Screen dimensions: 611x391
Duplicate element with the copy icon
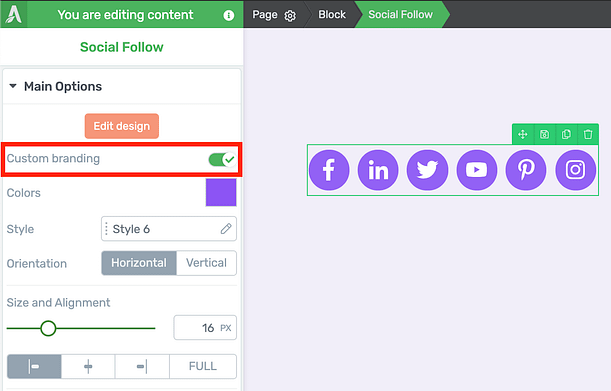[x=566, y=134]
